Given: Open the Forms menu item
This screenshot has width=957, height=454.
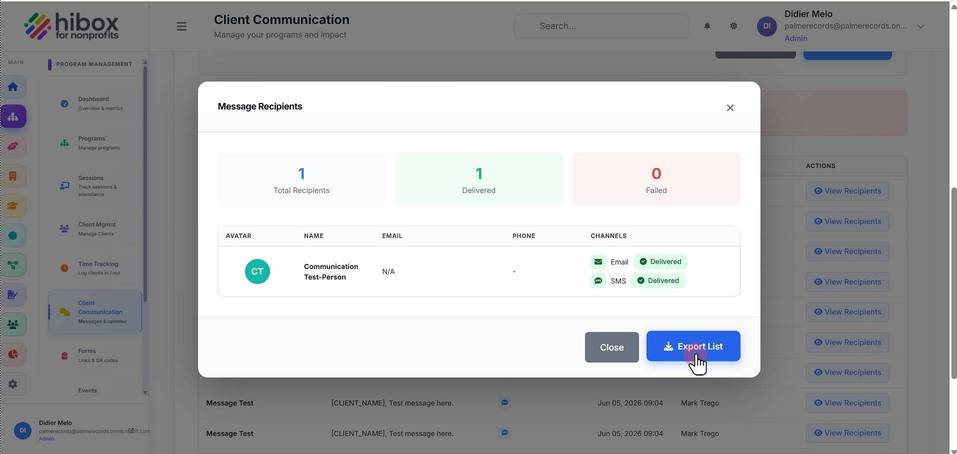Looking at the screenshot, I should click(x=95, y=356).
